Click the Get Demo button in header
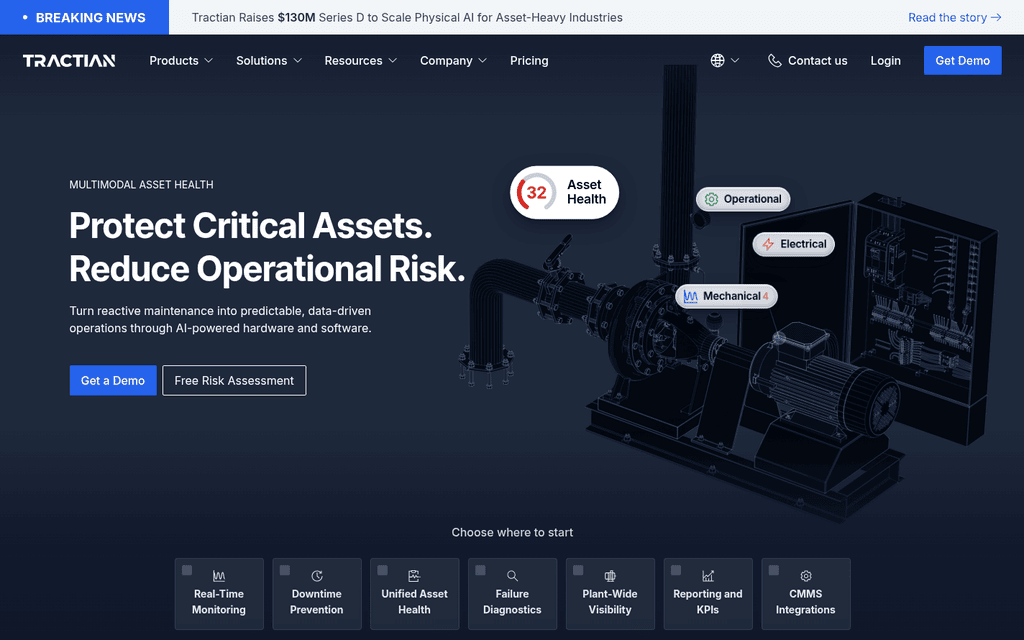 963,61
